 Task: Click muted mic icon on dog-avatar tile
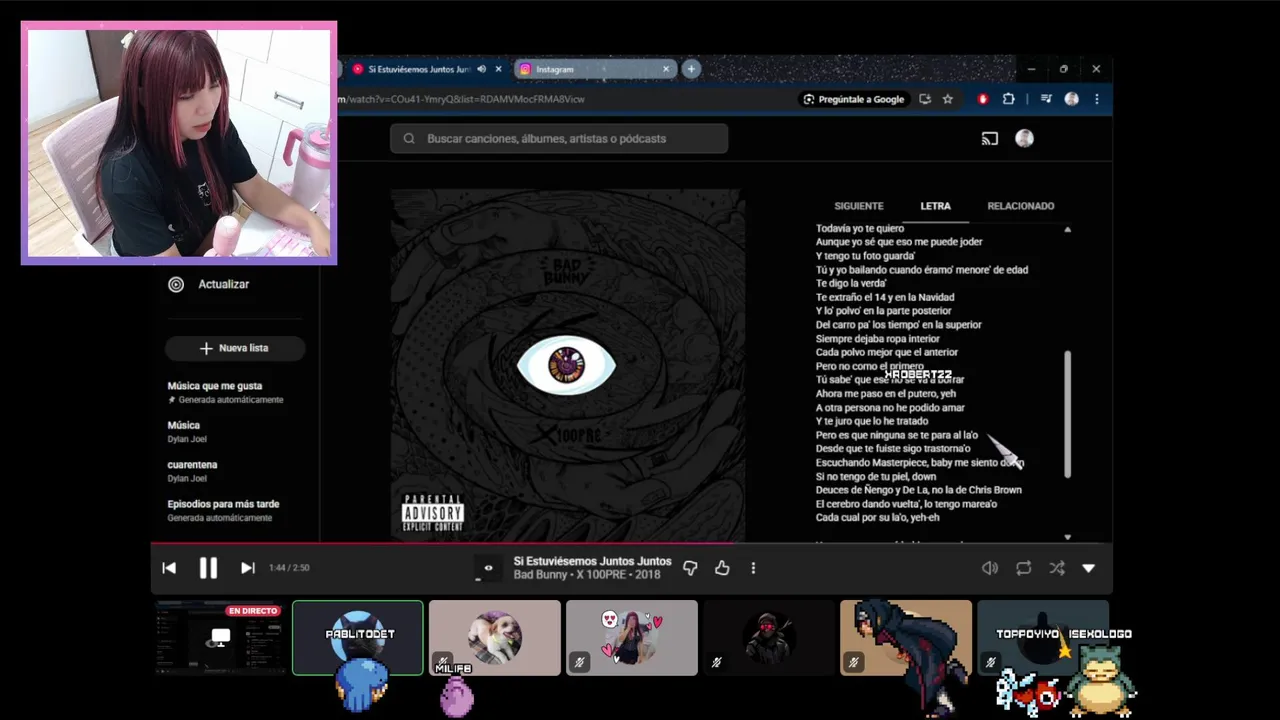pos(442,661)
